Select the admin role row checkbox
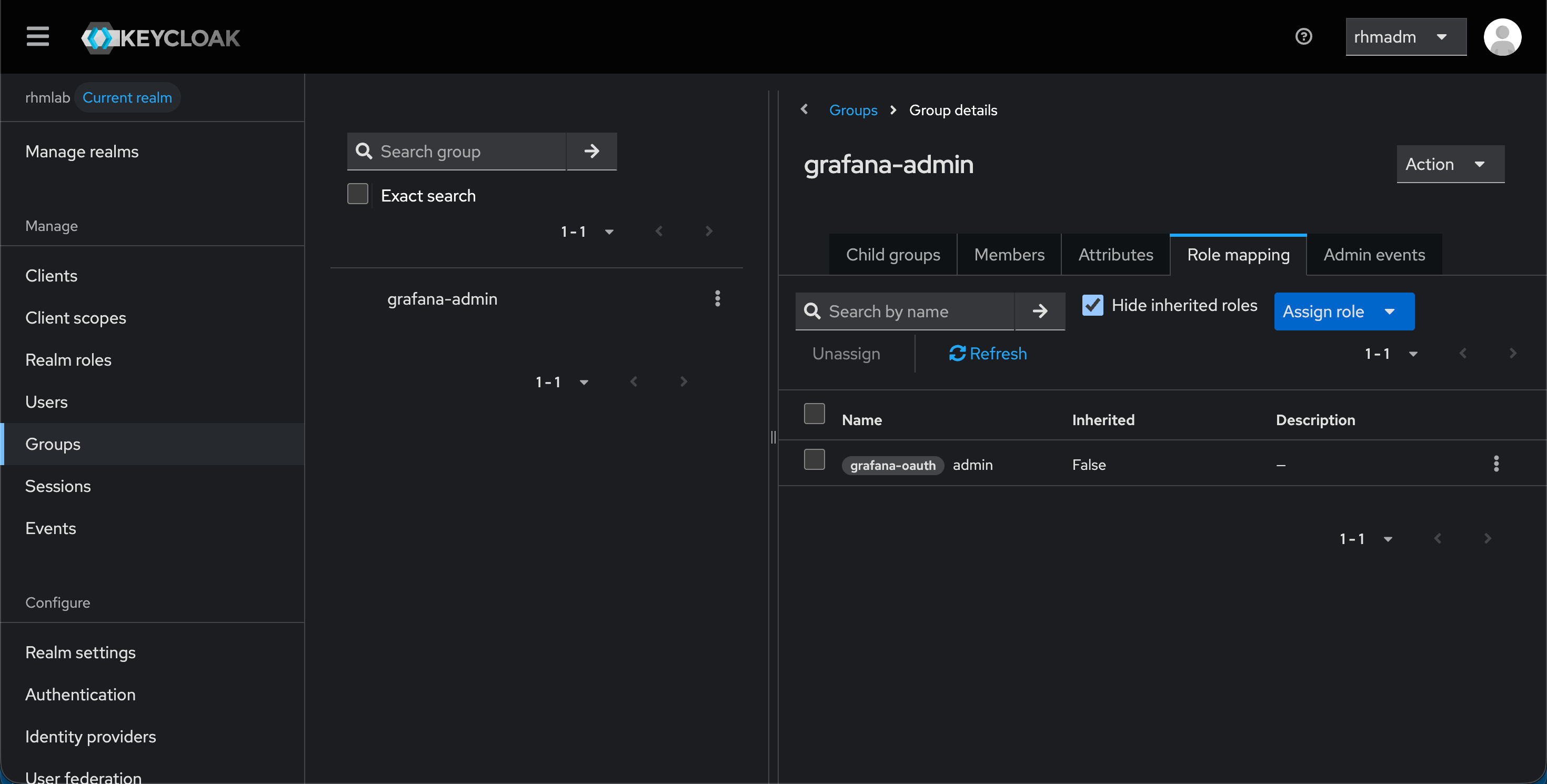 pyautogui.click(x=813, y=459)
